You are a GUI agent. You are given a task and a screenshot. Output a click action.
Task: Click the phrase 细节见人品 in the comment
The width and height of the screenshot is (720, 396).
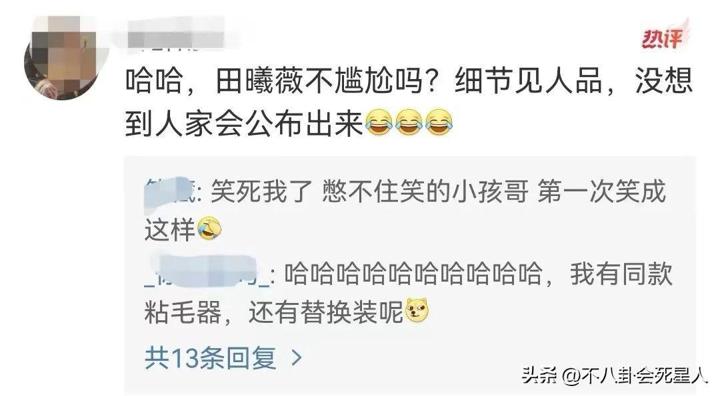pos(528,81)
